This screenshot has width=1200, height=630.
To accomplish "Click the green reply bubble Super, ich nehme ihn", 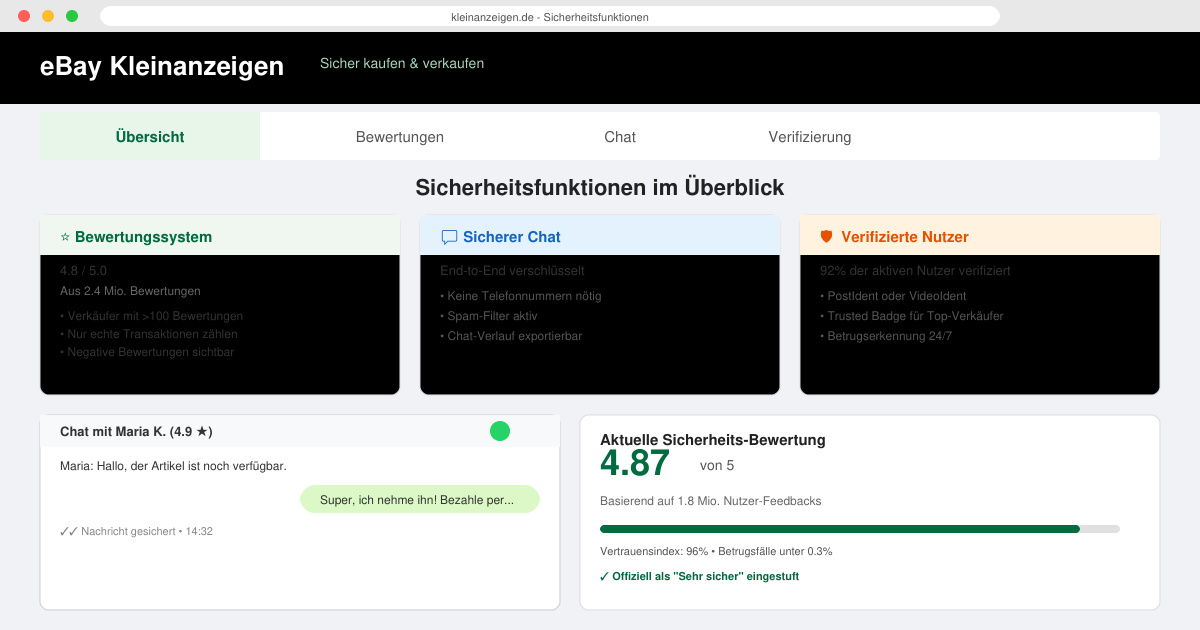I will point(420,500).
